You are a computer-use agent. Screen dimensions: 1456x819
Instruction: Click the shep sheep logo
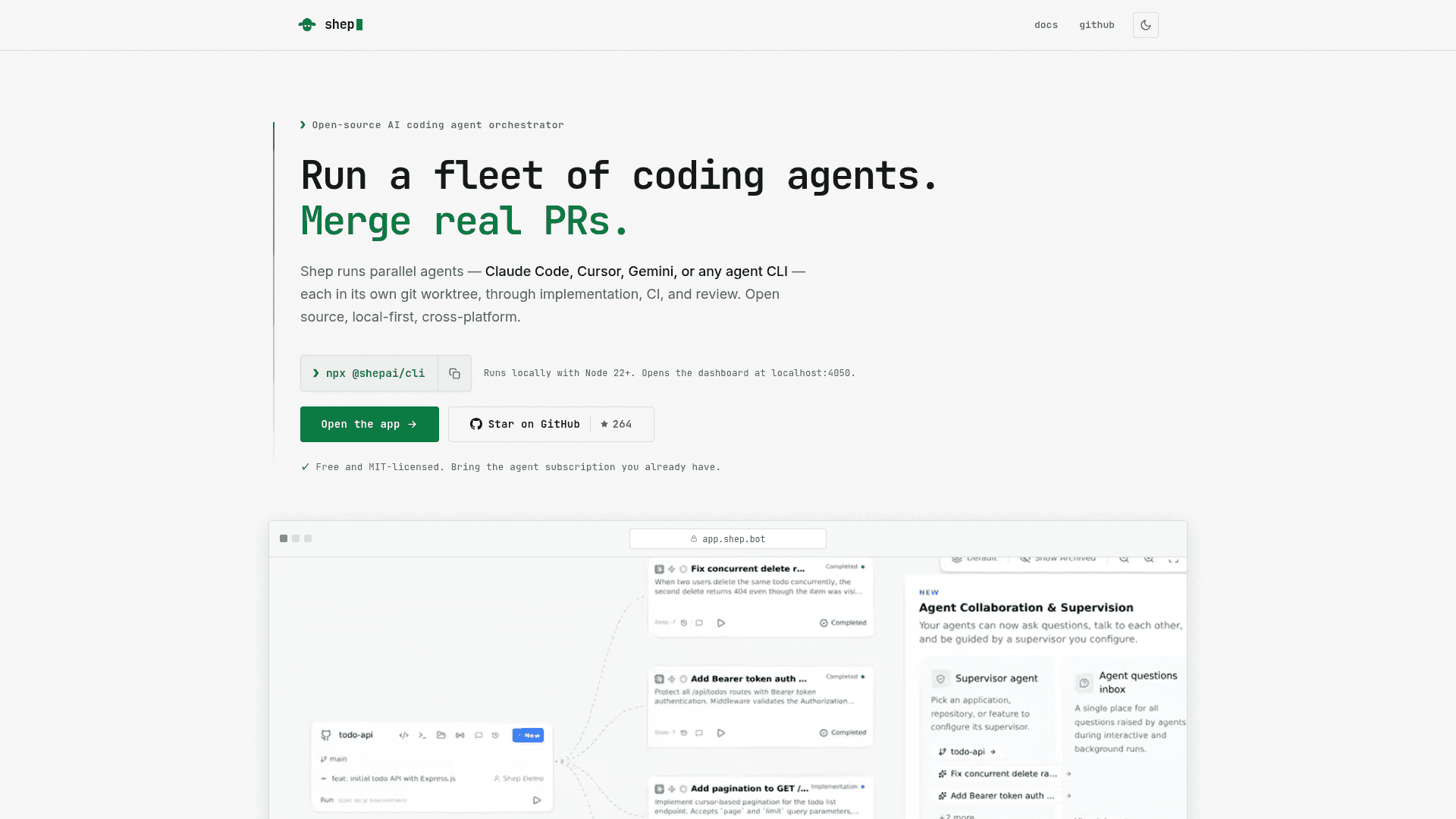click(x=307, y=25)
